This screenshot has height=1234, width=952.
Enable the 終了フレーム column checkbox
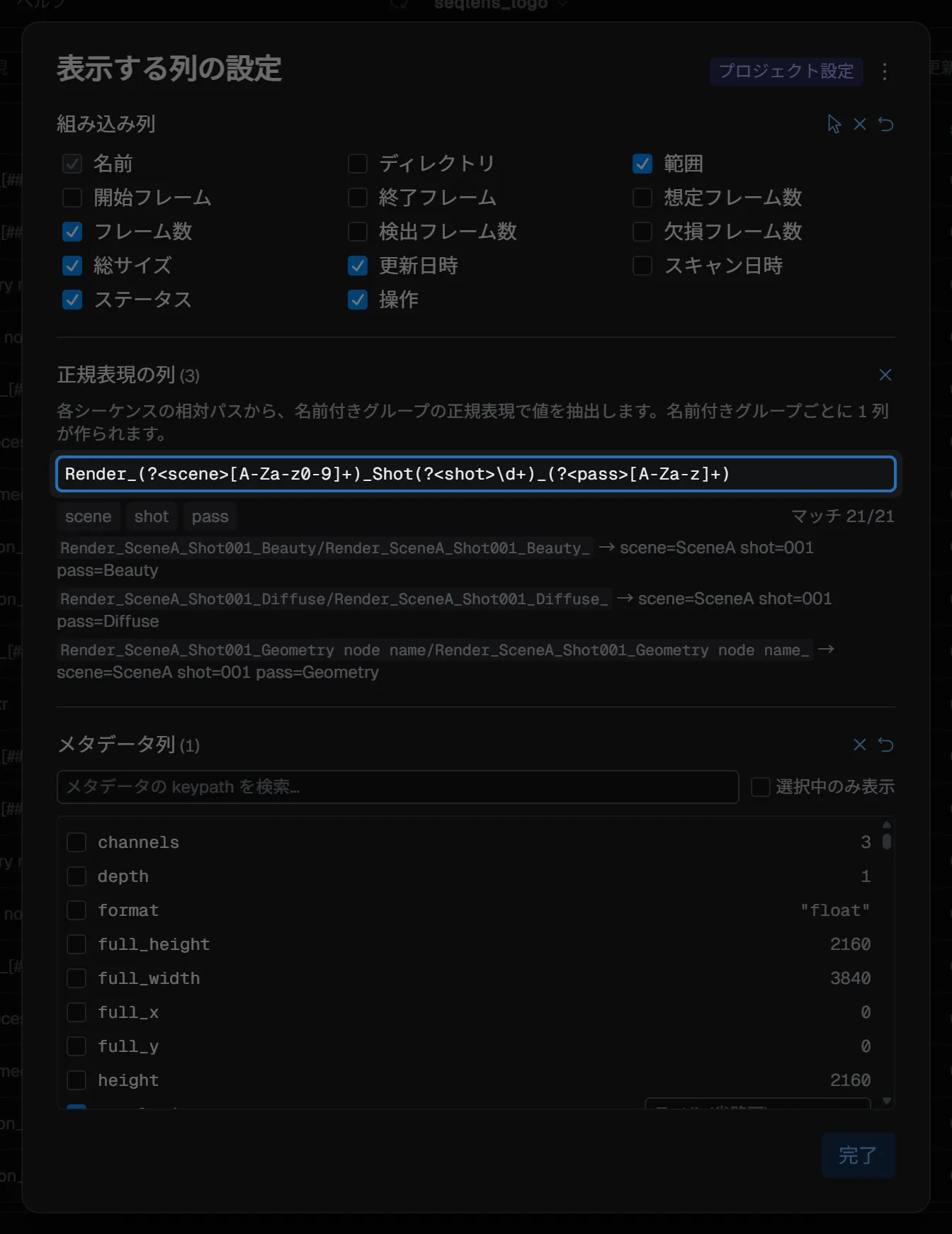click(x=358, y=198)
